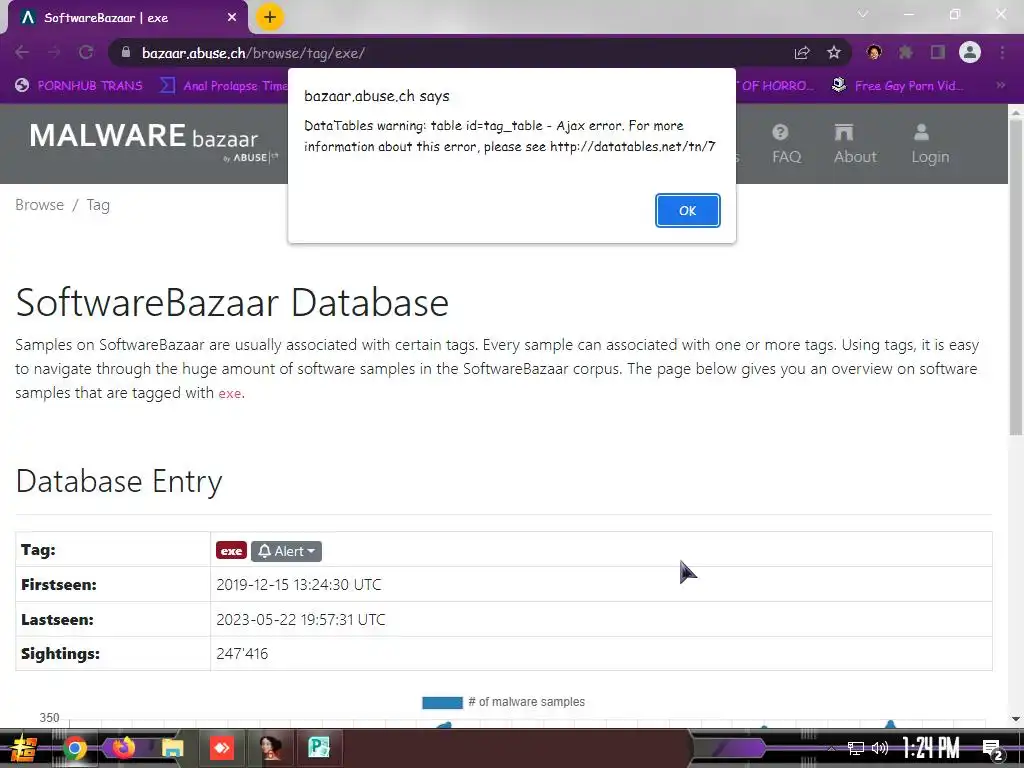Click the Tag breadcrumb item

(98, 205)
